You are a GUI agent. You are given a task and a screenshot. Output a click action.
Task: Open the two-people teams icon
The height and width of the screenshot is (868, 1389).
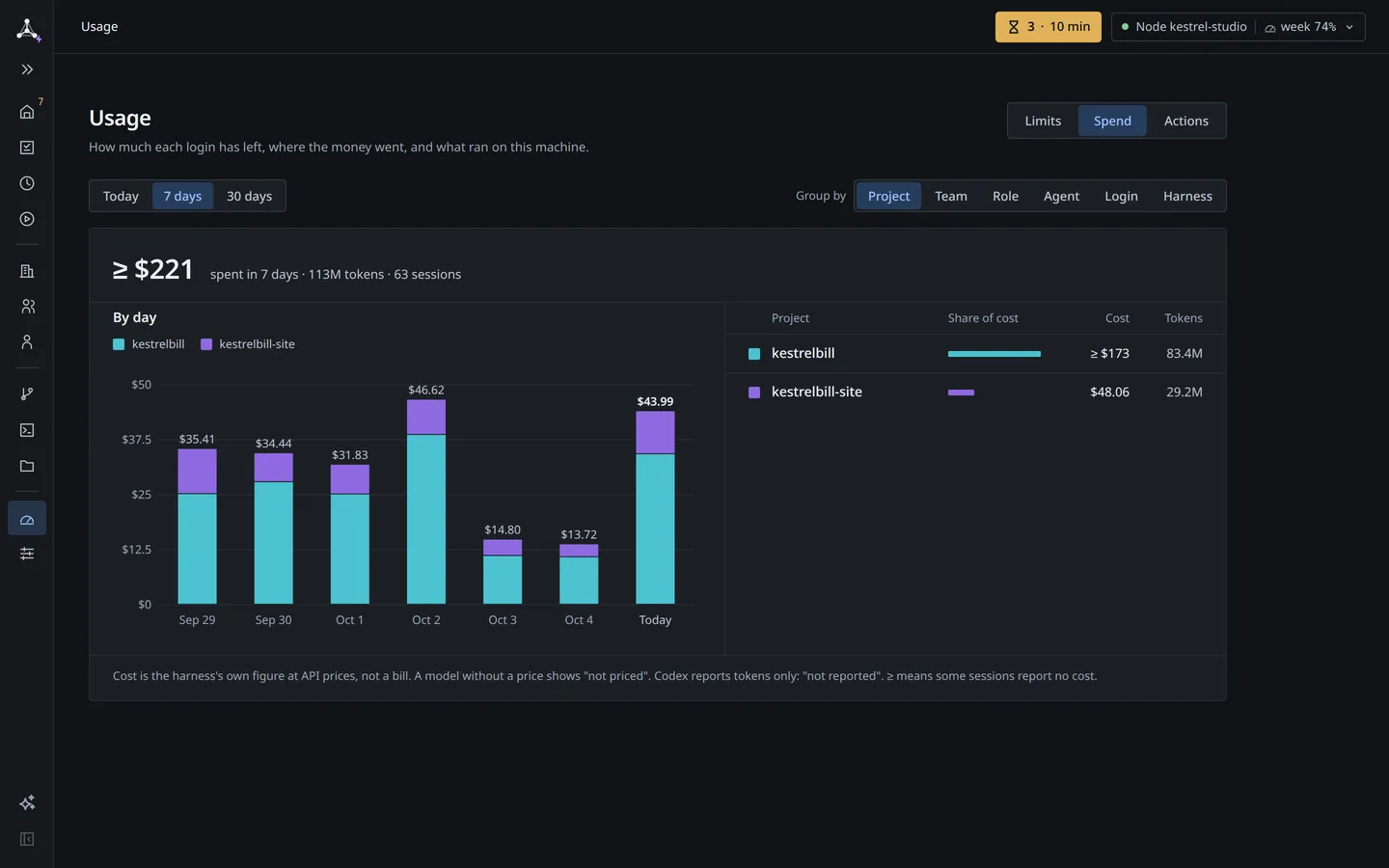point(27,307)
